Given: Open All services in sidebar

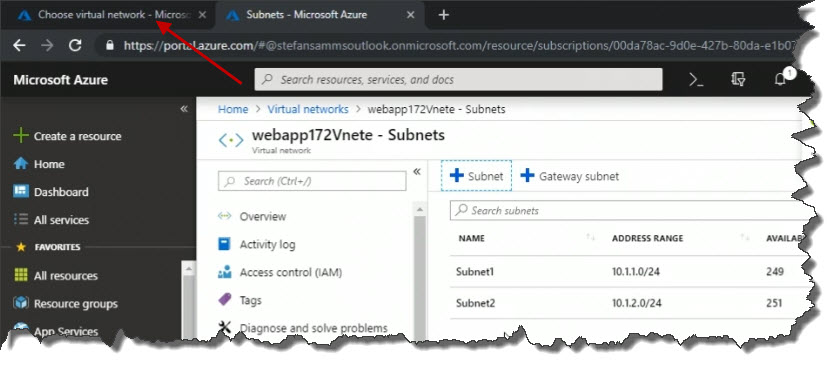Looking at the screenshot, I should click(61, 220).
